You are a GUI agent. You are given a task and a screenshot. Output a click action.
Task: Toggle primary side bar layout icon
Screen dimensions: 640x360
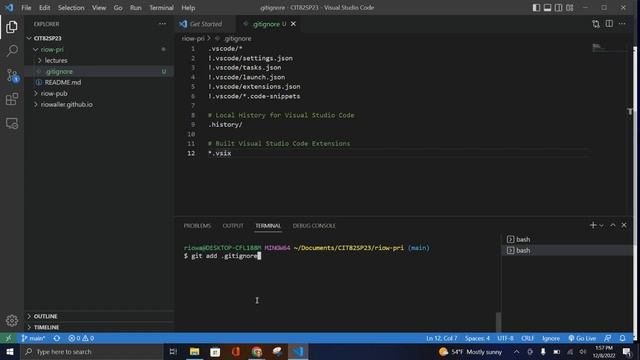(x=536, y=8)
